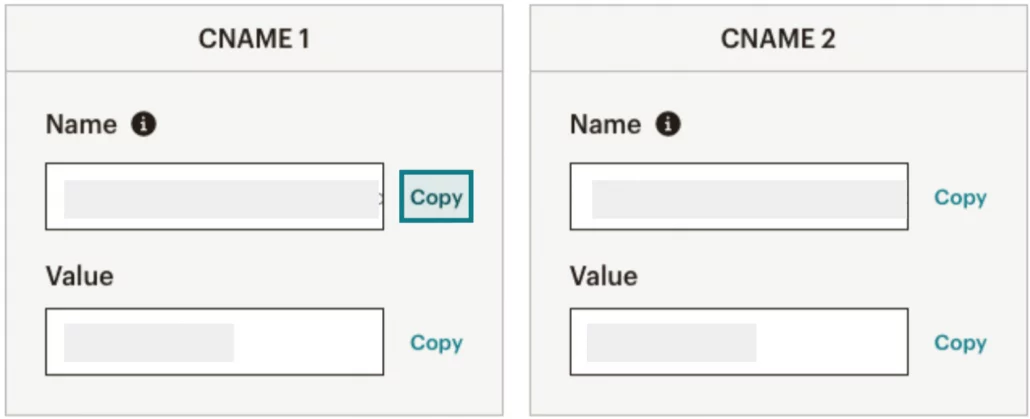Copy the CNAME 1 Value
The image size is (1030, 419).
pos(436,342)
